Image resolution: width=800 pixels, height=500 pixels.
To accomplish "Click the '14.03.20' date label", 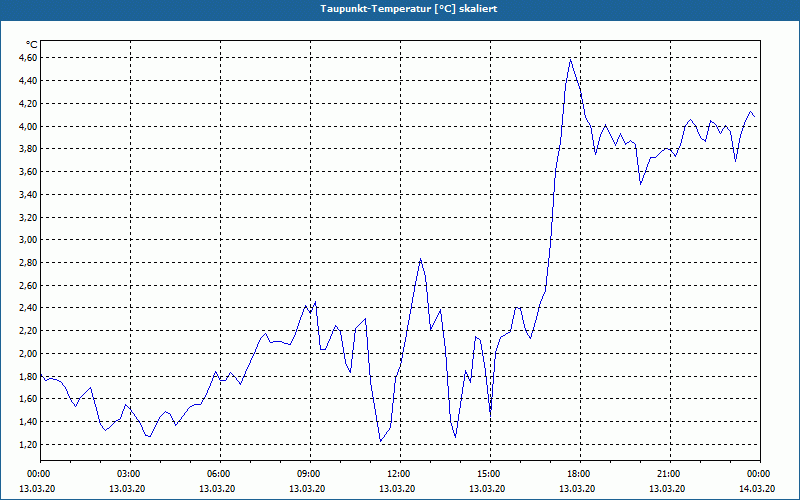I will tap(757, 489).
